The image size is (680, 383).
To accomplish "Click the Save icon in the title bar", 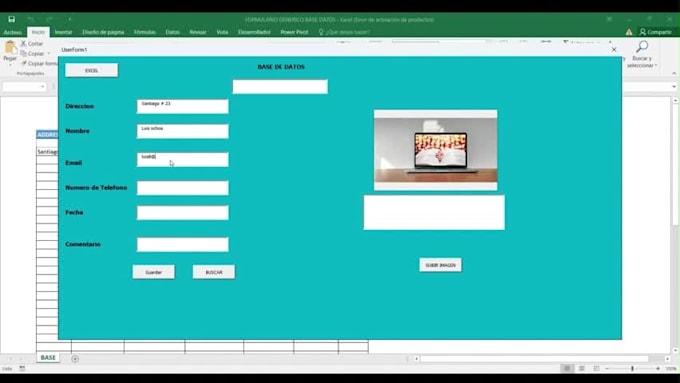I will coord(12,19).
